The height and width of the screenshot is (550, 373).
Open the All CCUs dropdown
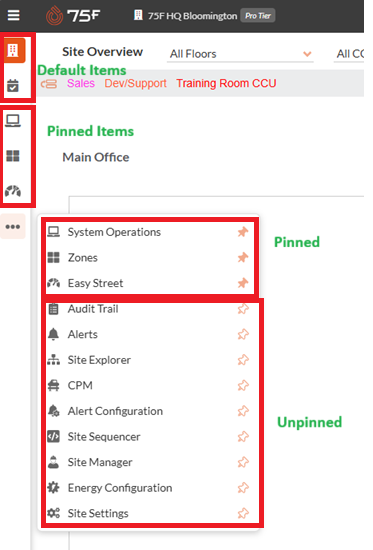[349, 54]
